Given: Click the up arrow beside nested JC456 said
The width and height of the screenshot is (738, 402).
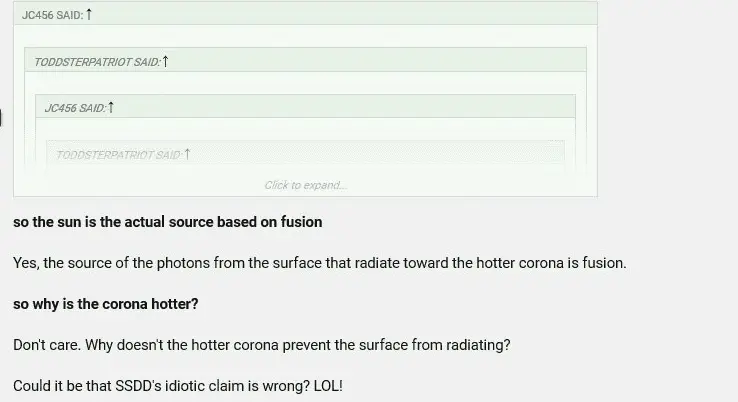Looking at the screenshot, I should (x=111, y=107).
